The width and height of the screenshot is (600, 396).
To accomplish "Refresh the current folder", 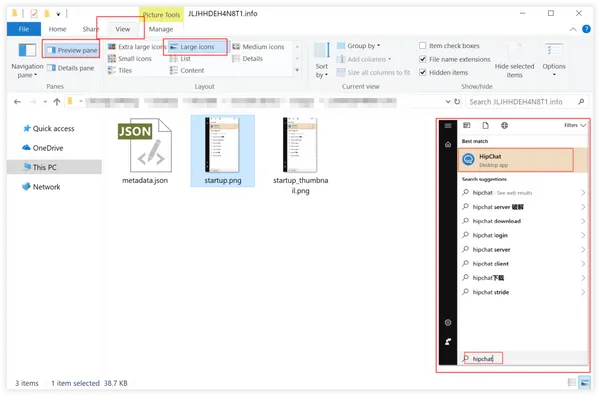I will click(x=457, y=102).
